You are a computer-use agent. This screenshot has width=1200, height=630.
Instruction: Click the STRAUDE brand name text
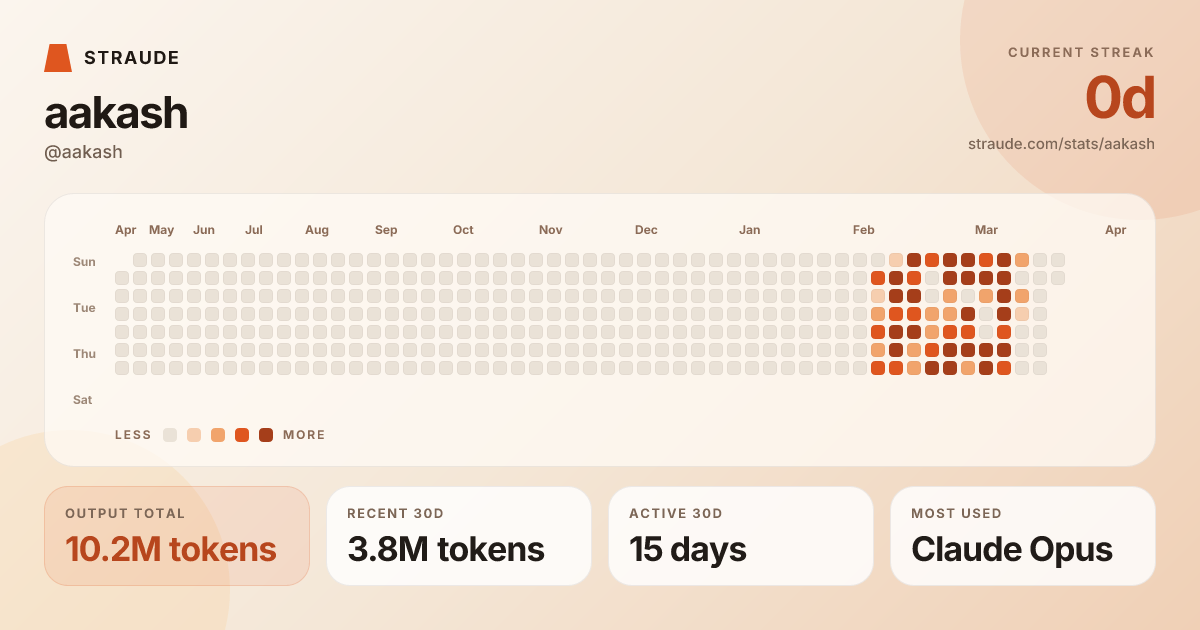(x=131, y=58)
